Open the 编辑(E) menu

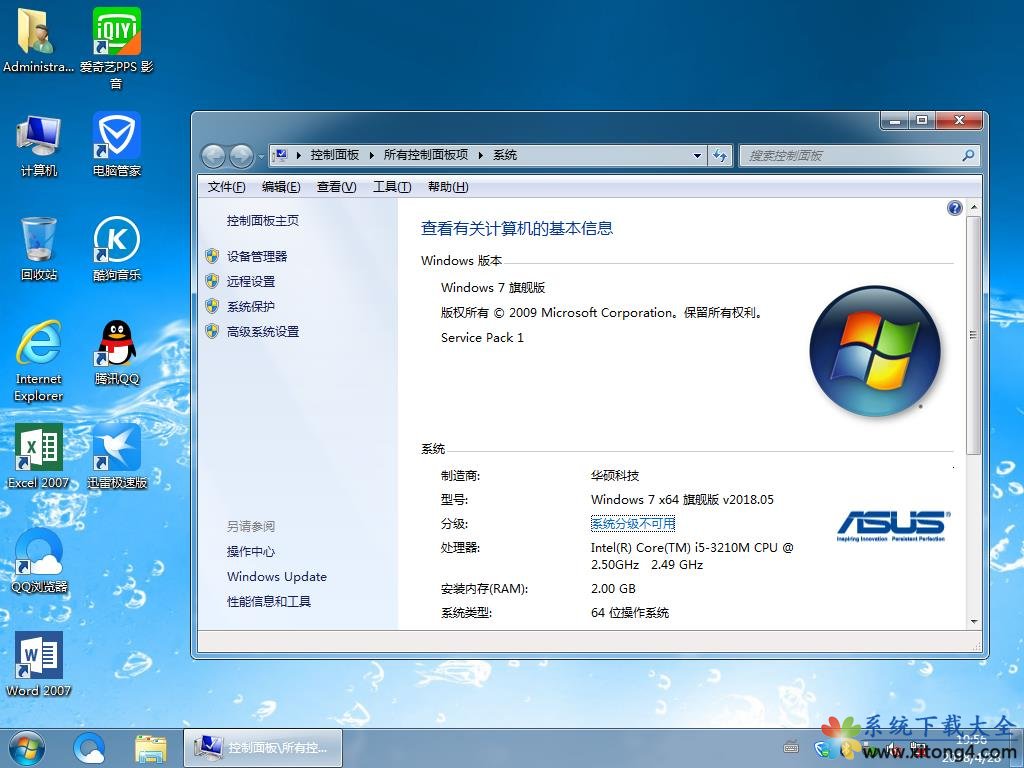click(x=281, y=187)
